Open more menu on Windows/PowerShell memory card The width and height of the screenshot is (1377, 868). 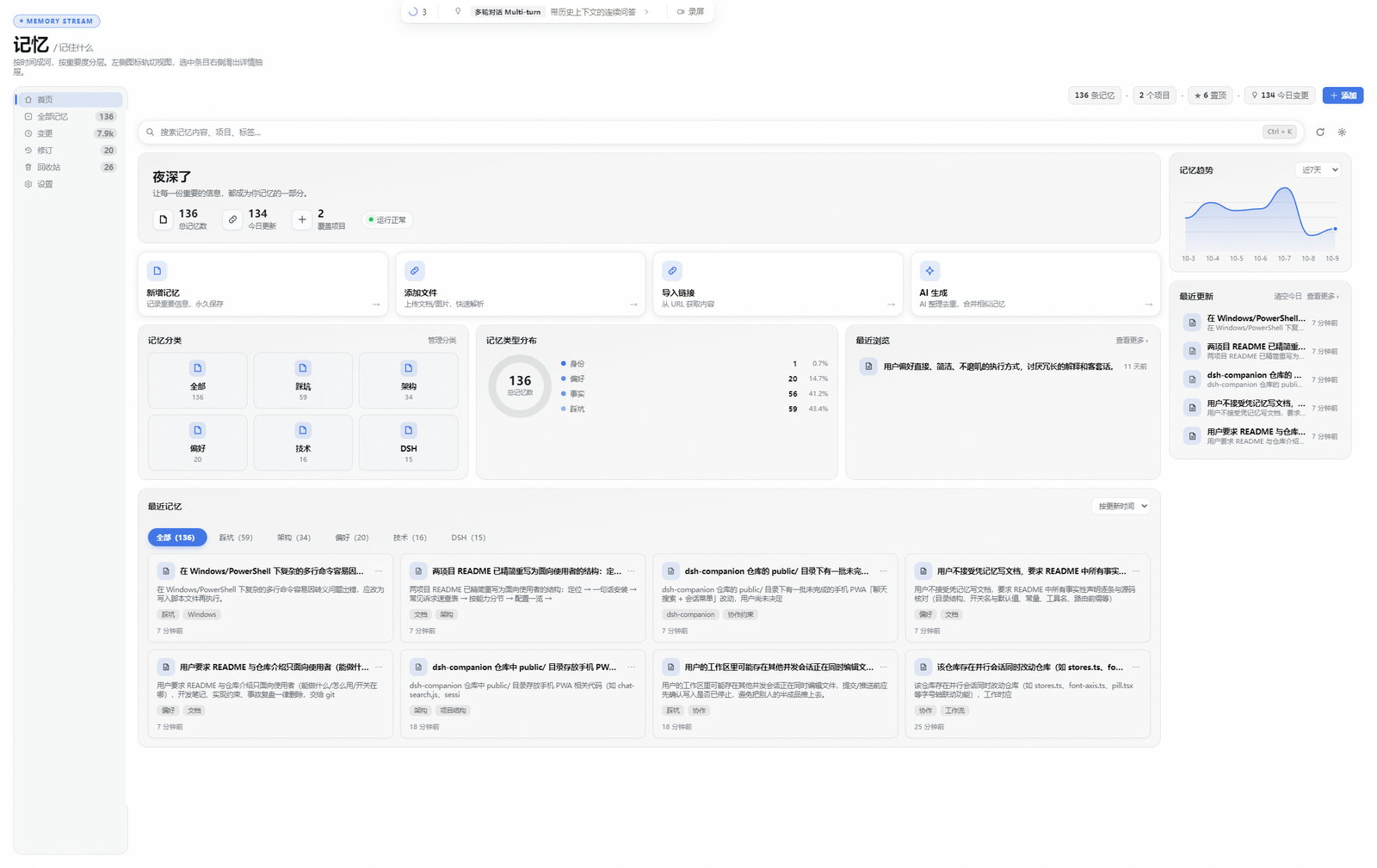[x=379, y=571]
